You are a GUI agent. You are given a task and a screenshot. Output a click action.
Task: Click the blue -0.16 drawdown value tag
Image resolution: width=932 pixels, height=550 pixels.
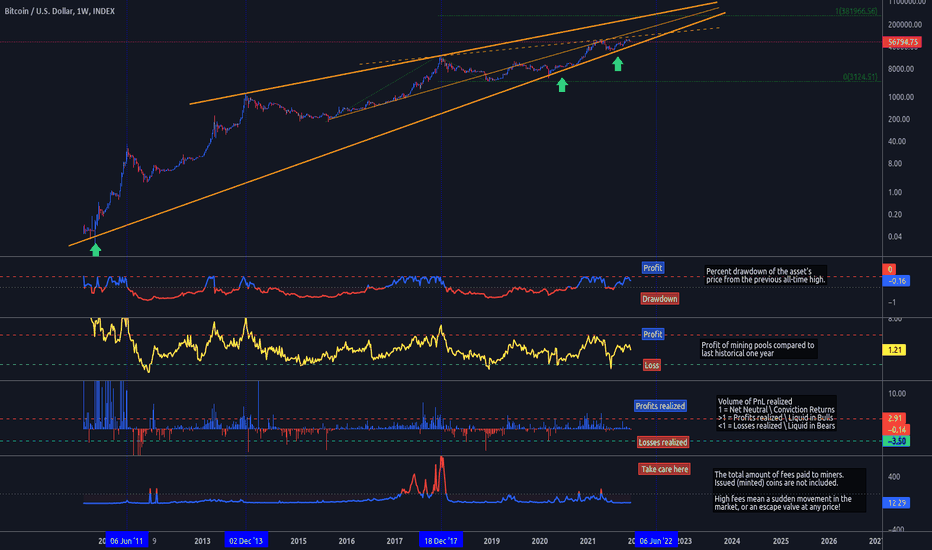pyautogui.click(x=896, y=281)
